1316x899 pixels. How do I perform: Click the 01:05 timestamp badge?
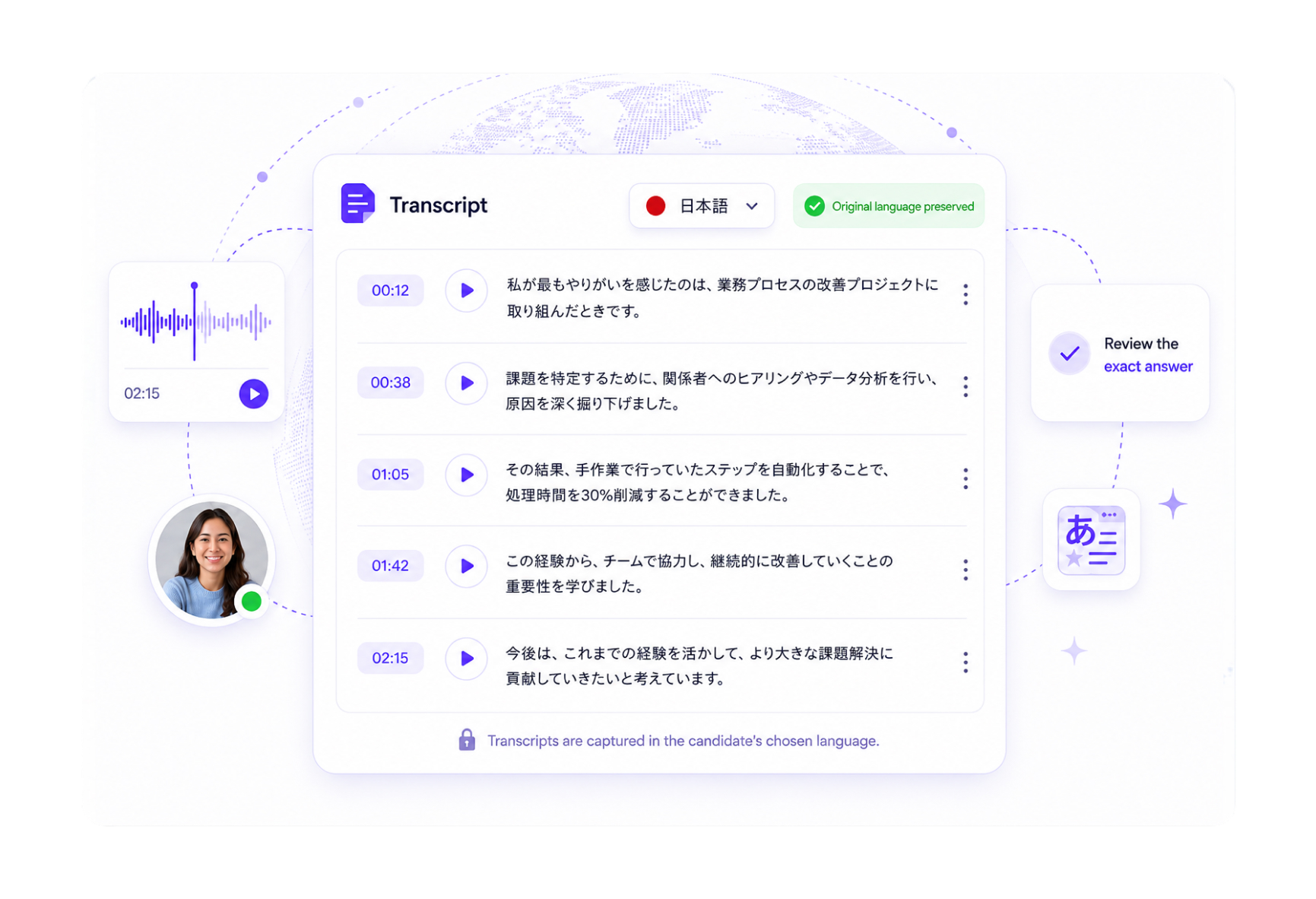coord(390,475)
